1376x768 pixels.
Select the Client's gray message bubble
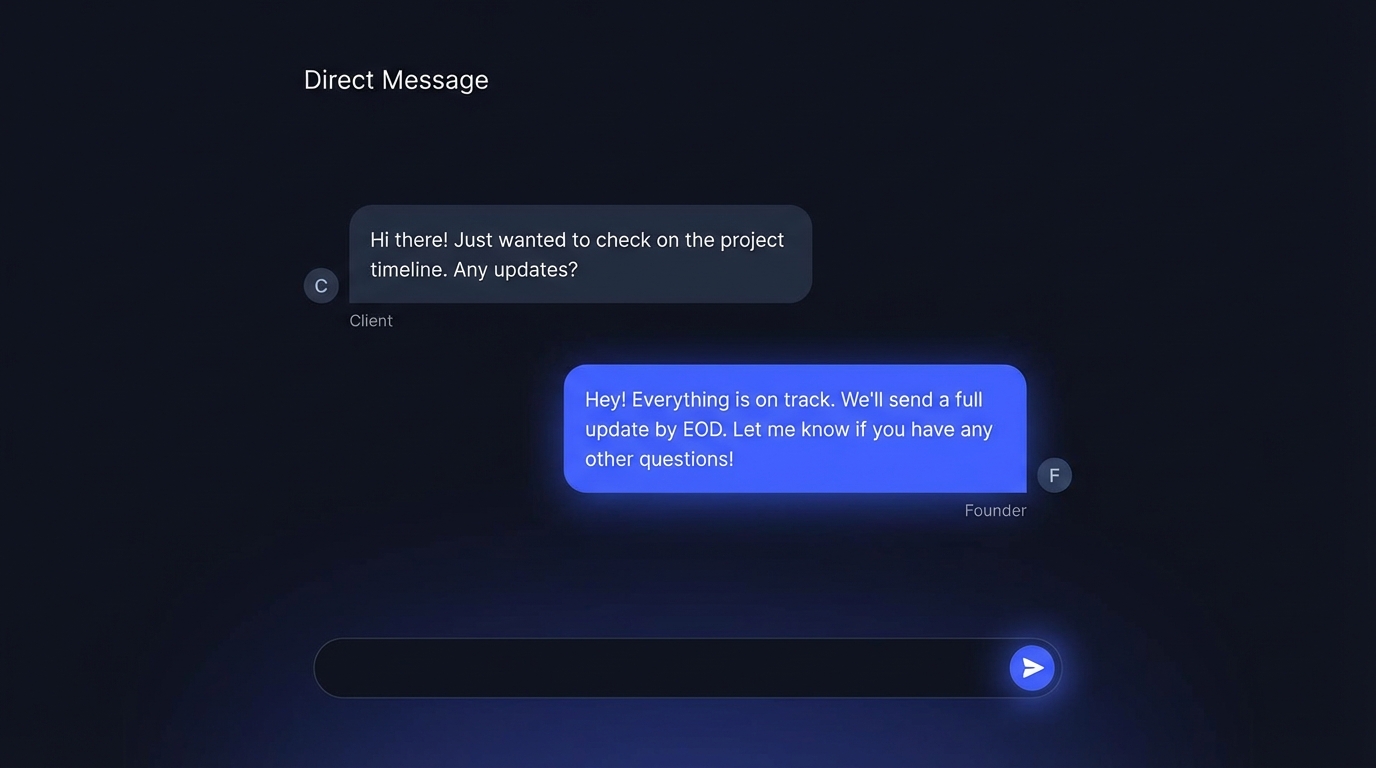pos(580,254)
